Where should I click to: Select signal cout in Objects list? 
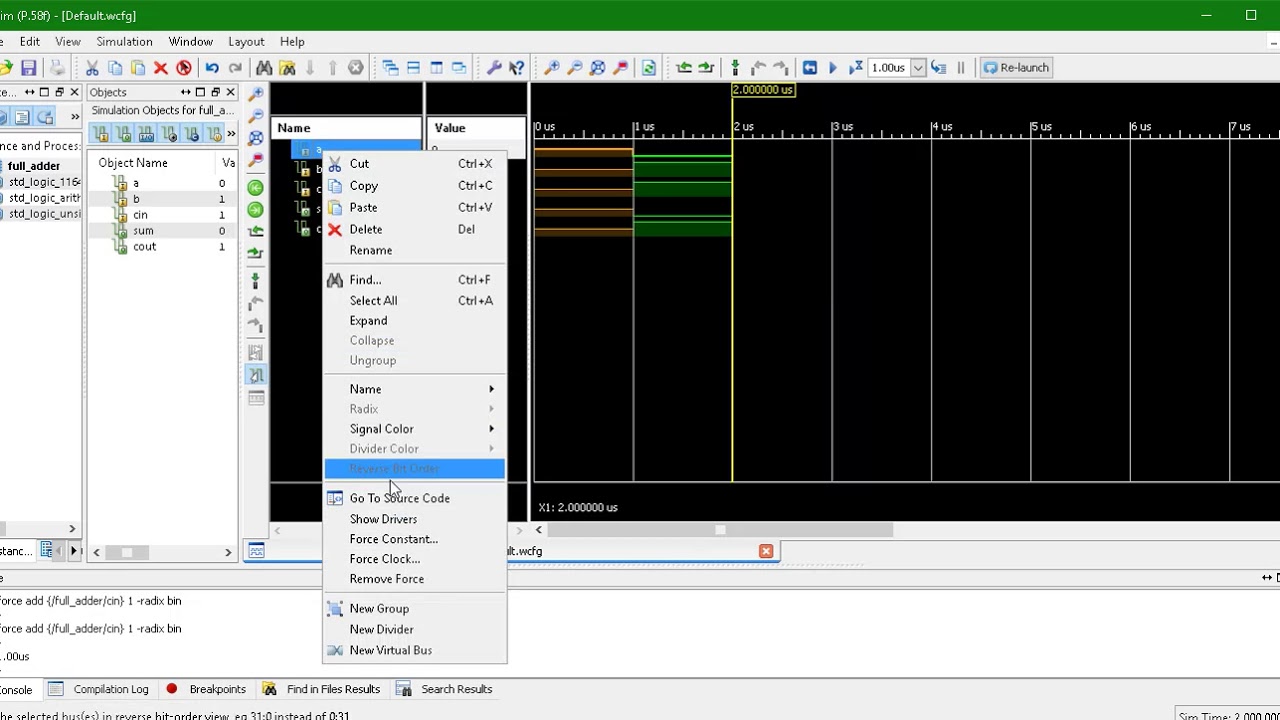point(144,247)
